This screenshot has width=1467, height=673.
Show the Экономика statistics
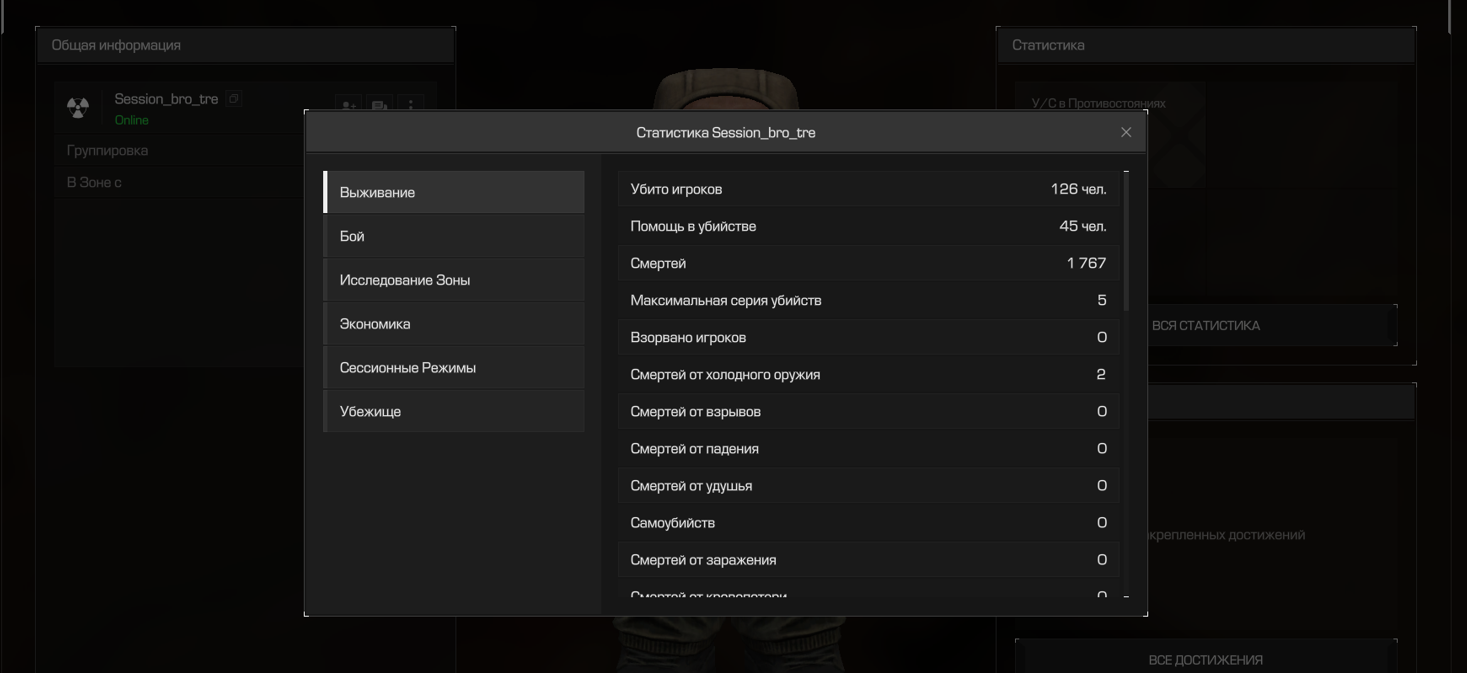(454, 324)
